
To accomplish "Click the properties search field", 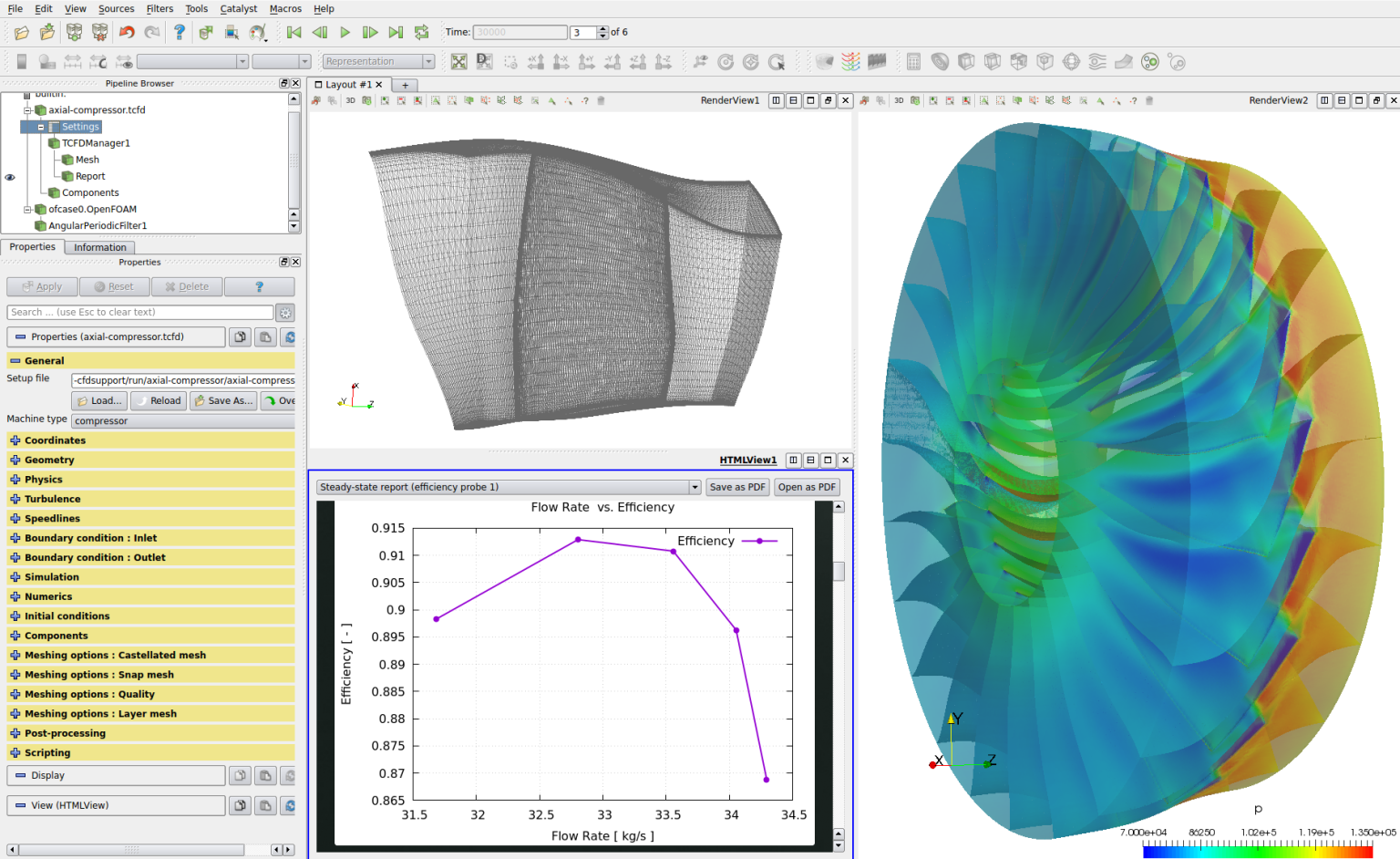I will [137, 312].
